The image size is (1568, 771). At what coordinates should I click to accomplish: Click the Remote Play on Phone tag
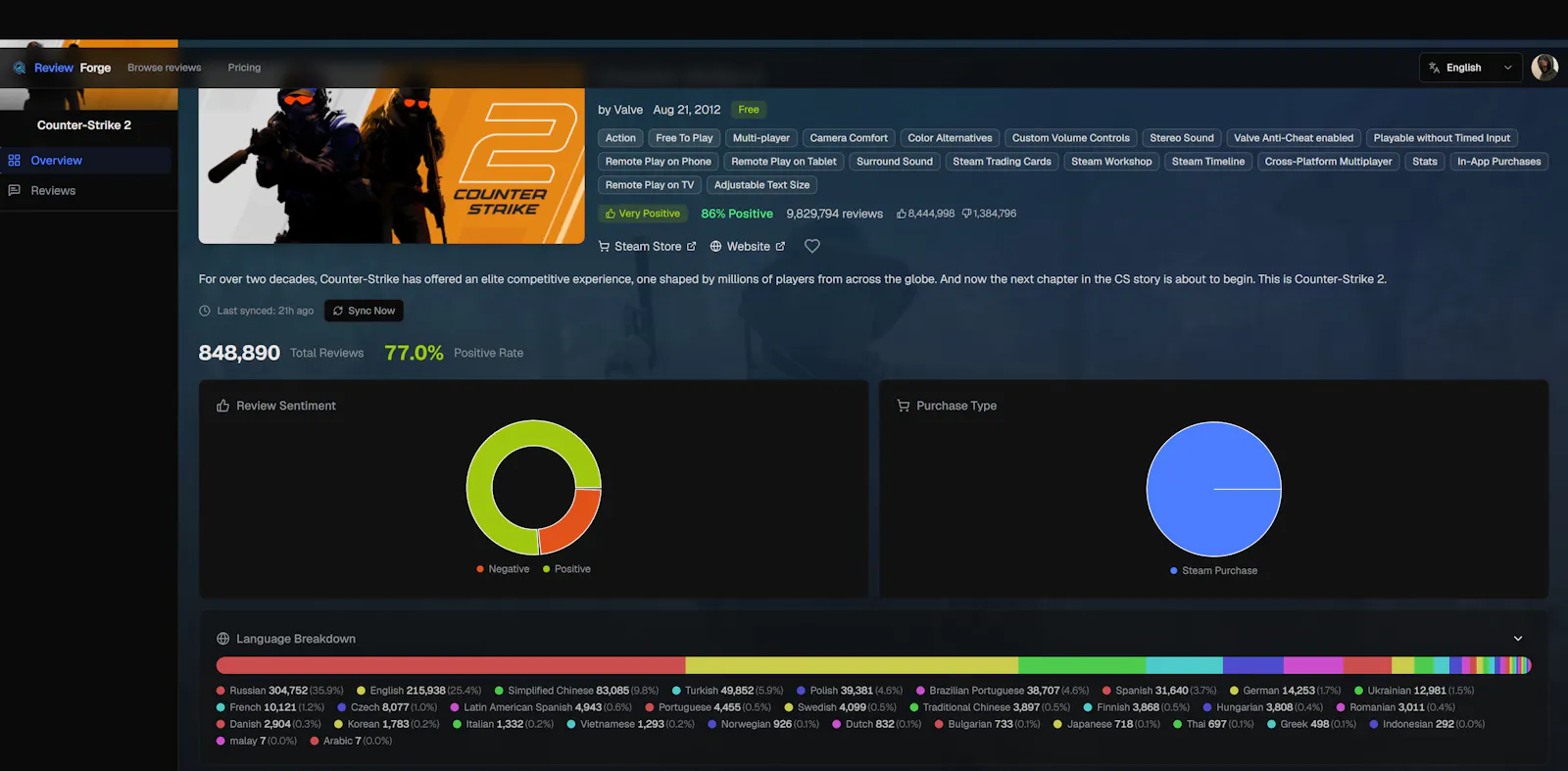pyautogui.click(x=658, y=162)
